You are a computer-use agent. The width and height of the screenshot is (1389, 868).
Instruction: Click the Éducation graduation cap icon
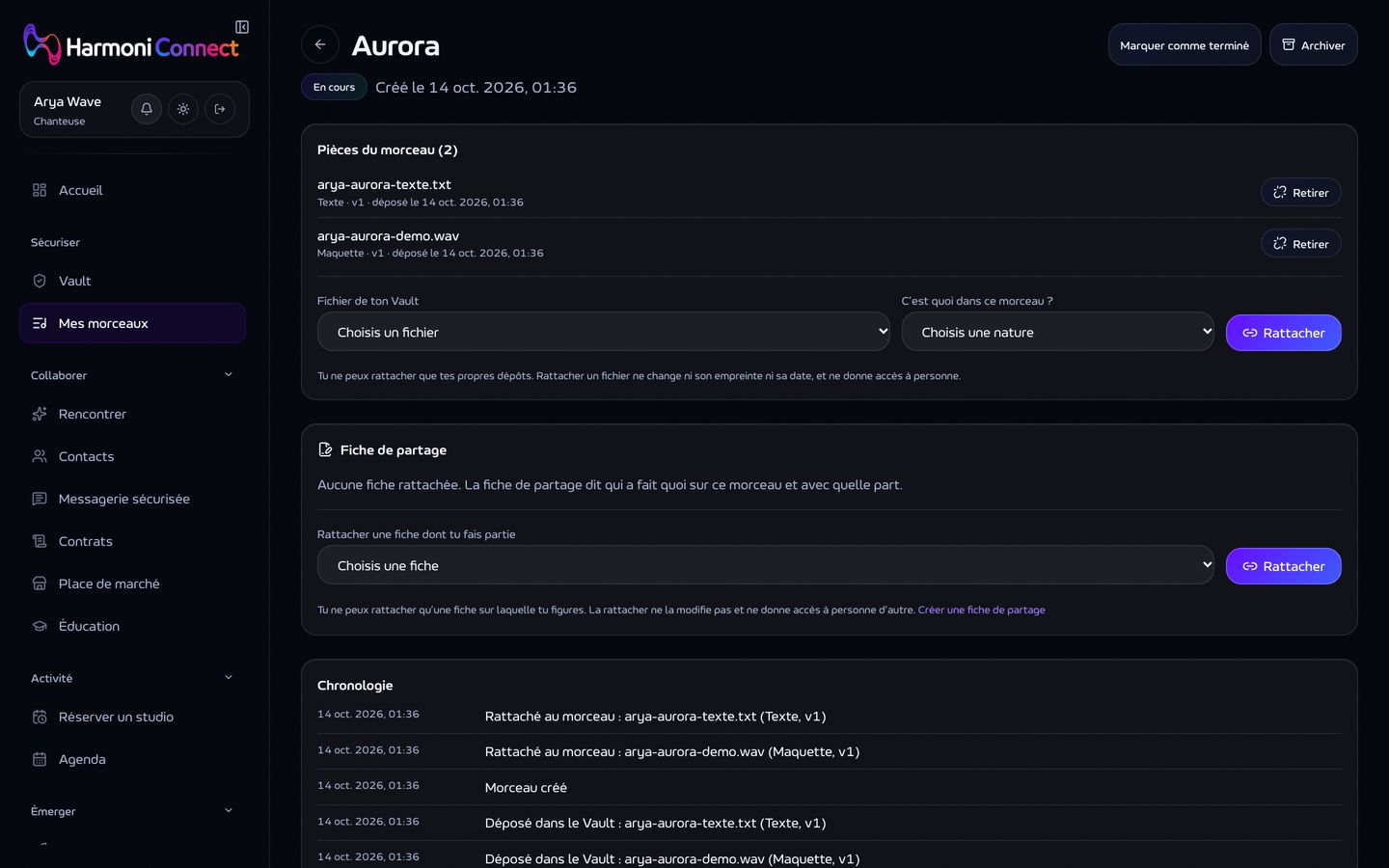click(40, 626)
